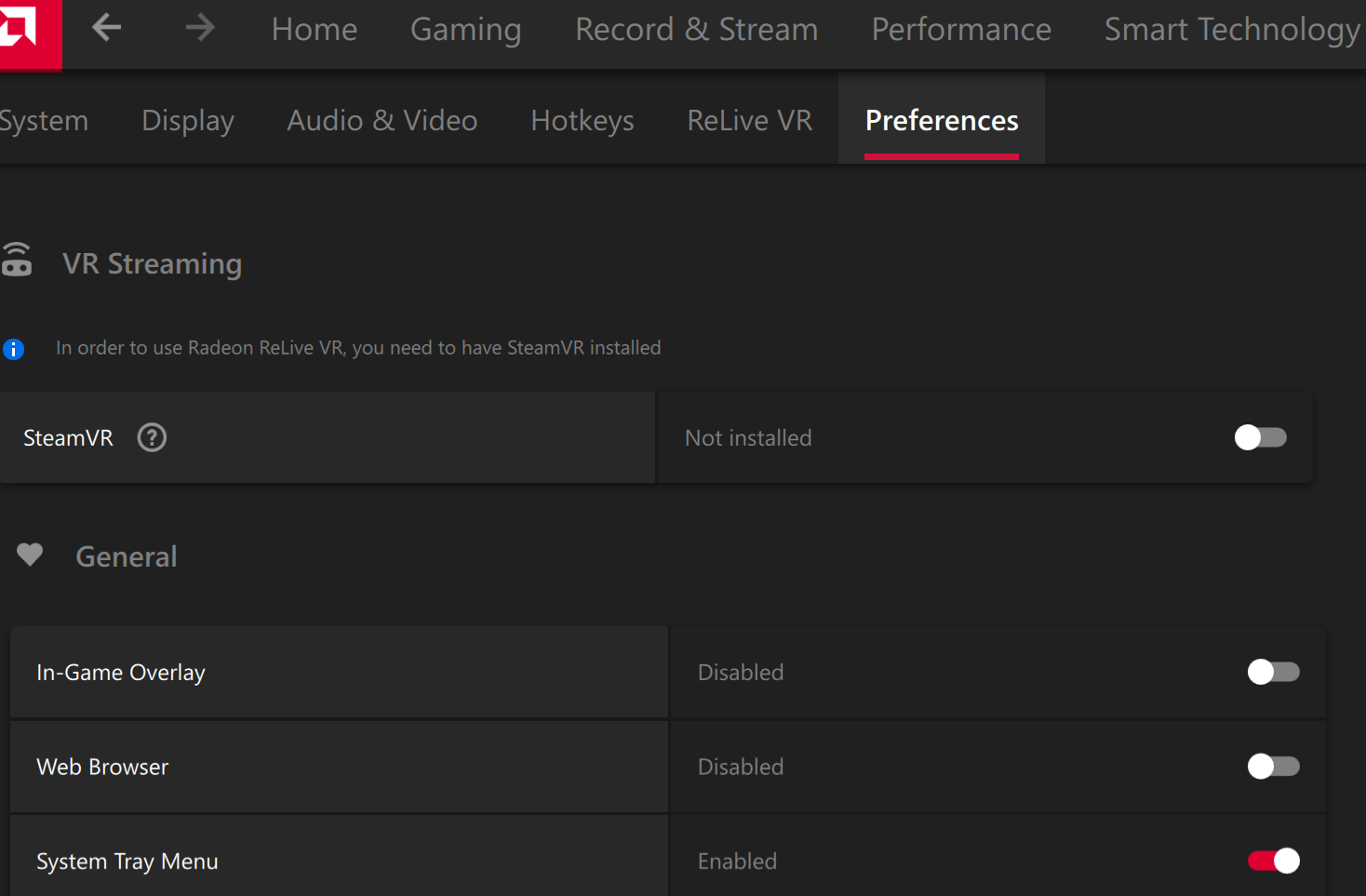
Task: Open the Smart Technology tab
Action: pos(1234,30)
